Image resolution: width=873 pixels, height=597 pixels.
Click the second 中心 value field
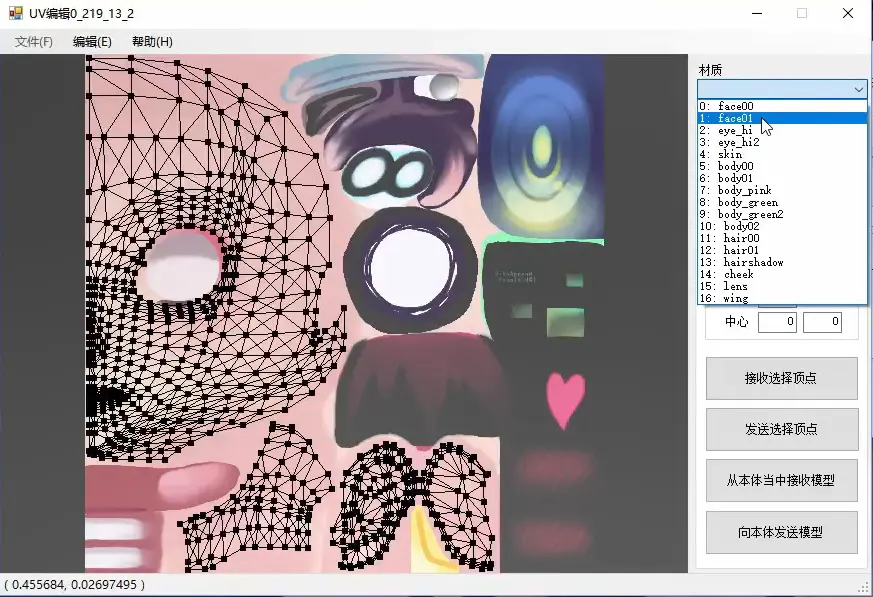click(x=822, y=322)
